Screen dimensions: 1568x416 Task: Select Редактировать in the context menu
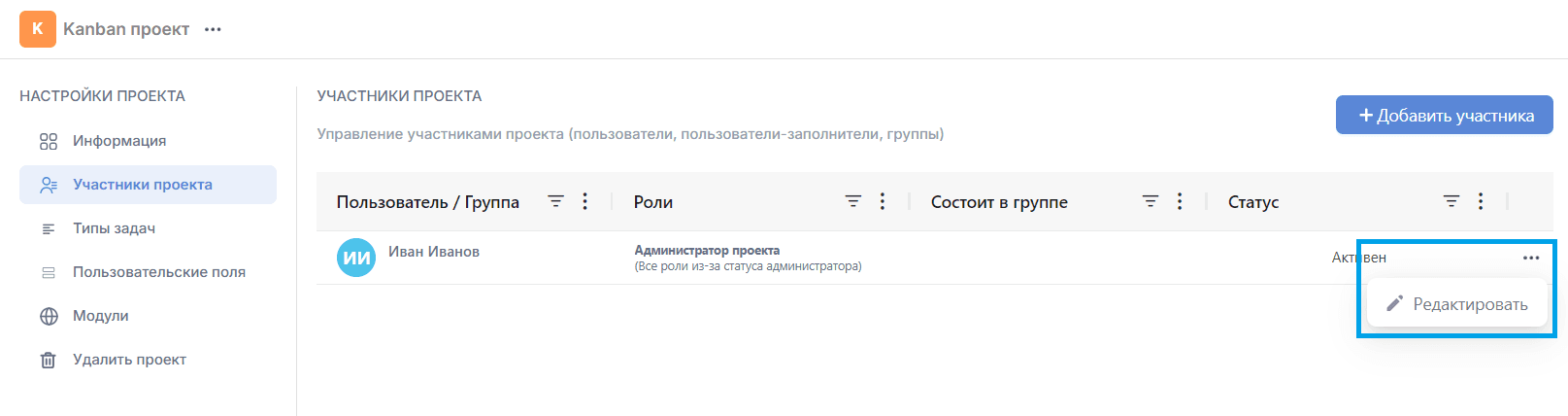click(1456, 304)
